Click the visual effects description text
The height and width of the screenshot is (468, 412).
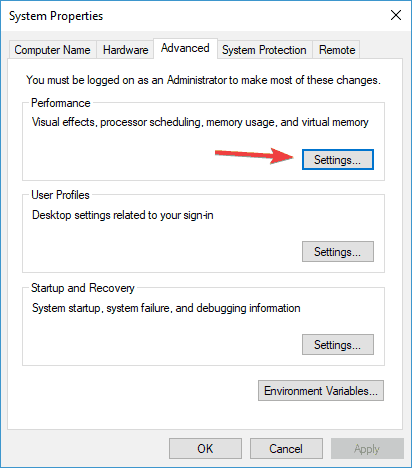[200, 122]
